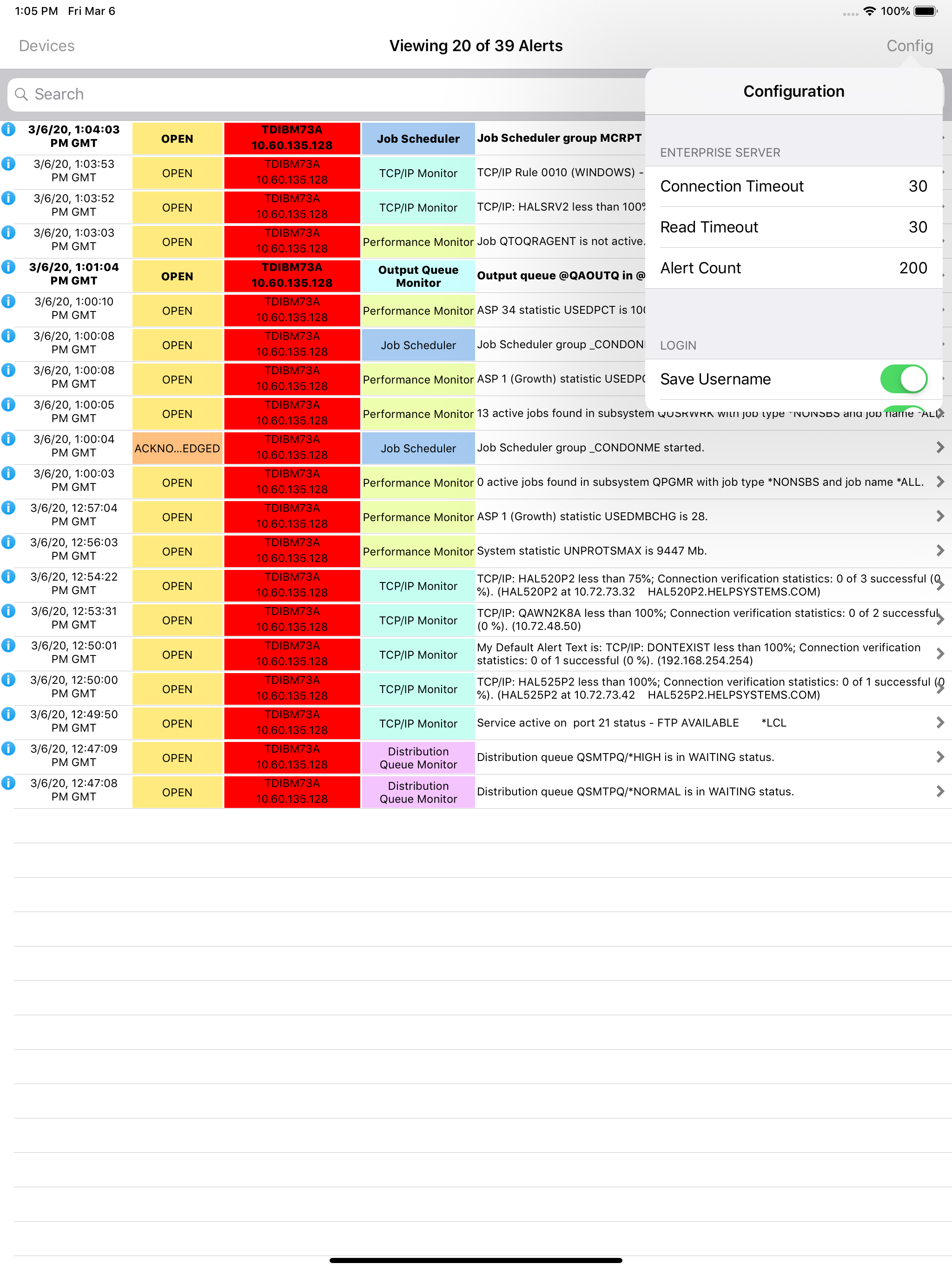Select the 1:00:10 row's Performance Monitor cell
The width and height of the screenshot is (952, 1270).
418,311
